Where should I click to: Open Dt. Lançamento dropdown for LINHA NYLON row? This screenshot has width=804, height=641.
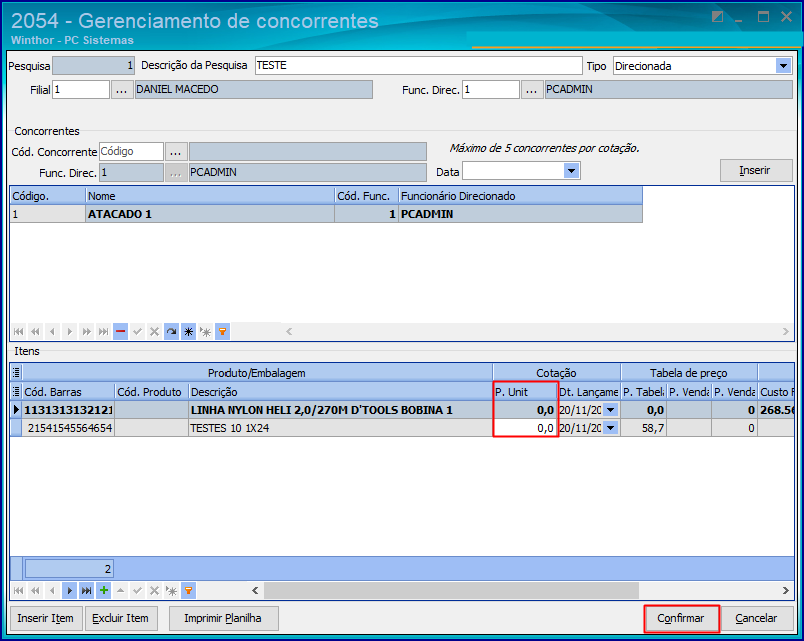click(x=610, y=410)
